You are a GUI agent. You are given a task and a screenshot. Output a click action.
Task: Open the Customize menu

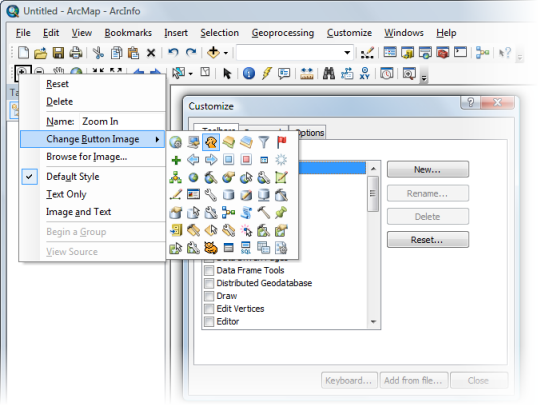tap(349, 33)
